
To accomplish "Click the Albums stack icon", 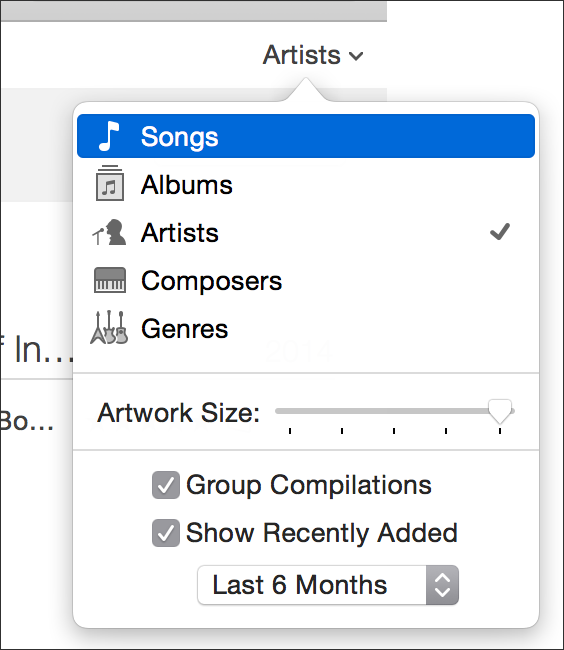I will pos(110,183).
